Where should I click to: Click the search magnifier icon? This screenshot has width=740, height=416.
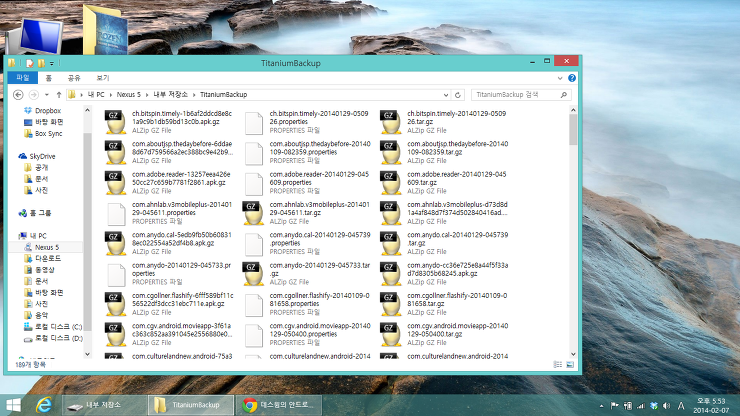[x=563, y=95]
